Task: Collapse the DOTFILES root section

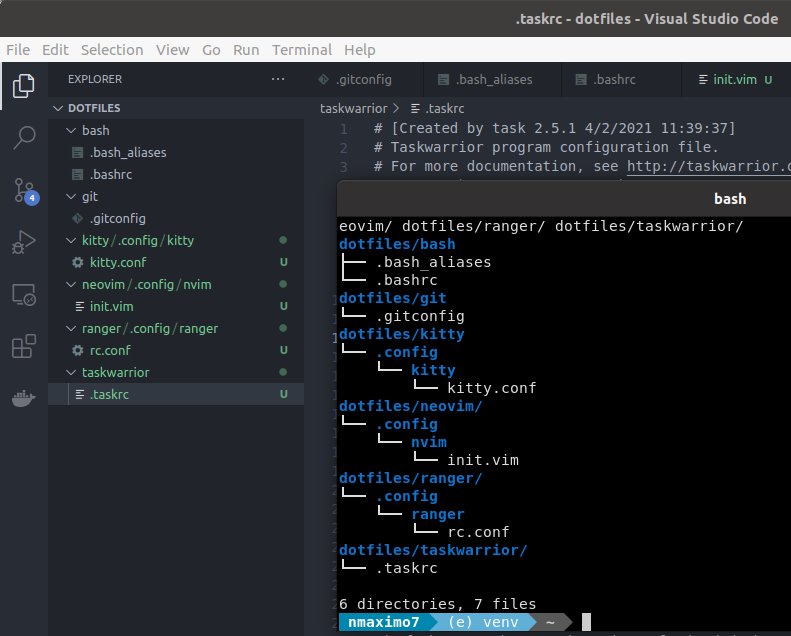Action: coord(58,108)
